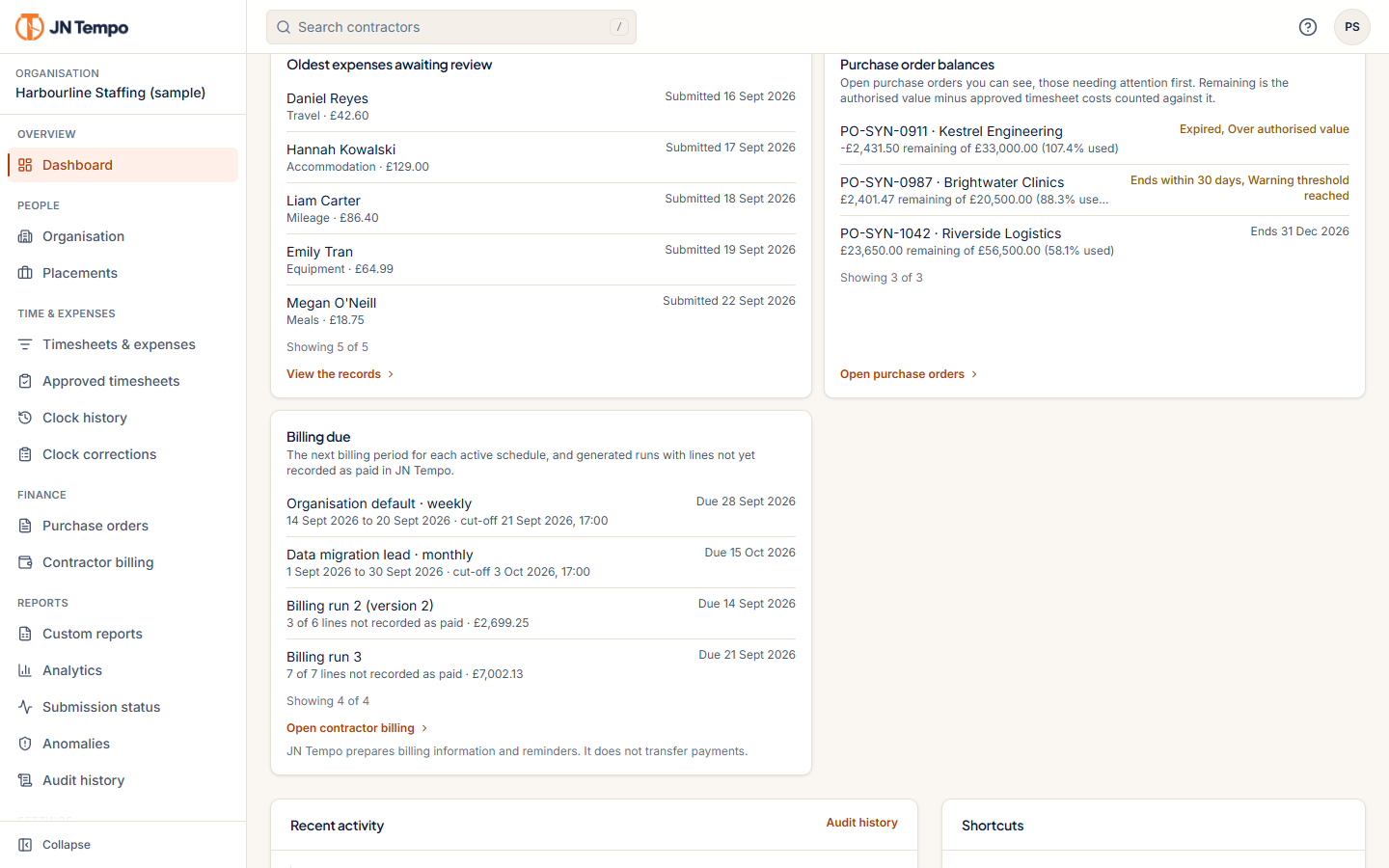Click the Collapse sidebar label

click(x=67, y=845)
